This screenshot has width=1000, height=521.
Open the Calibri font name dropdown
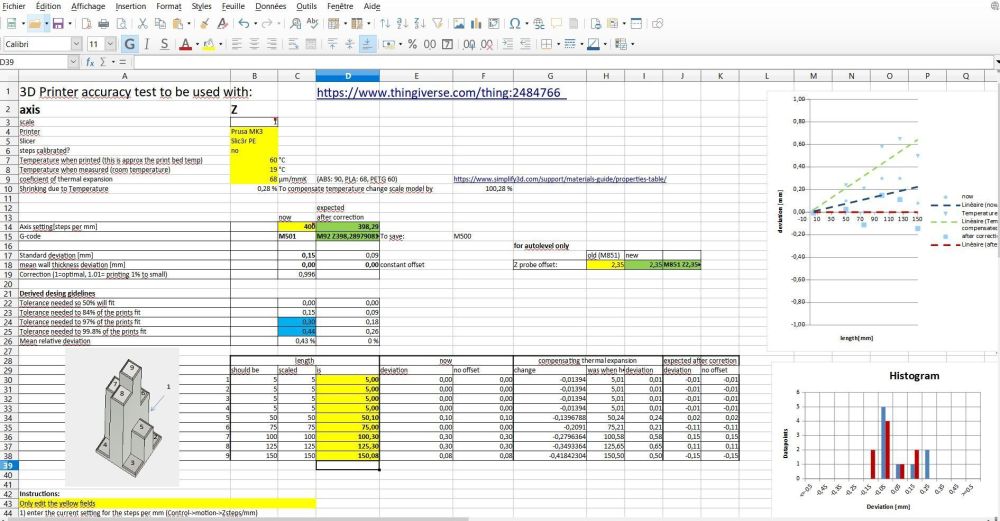(x=77, y=44)
